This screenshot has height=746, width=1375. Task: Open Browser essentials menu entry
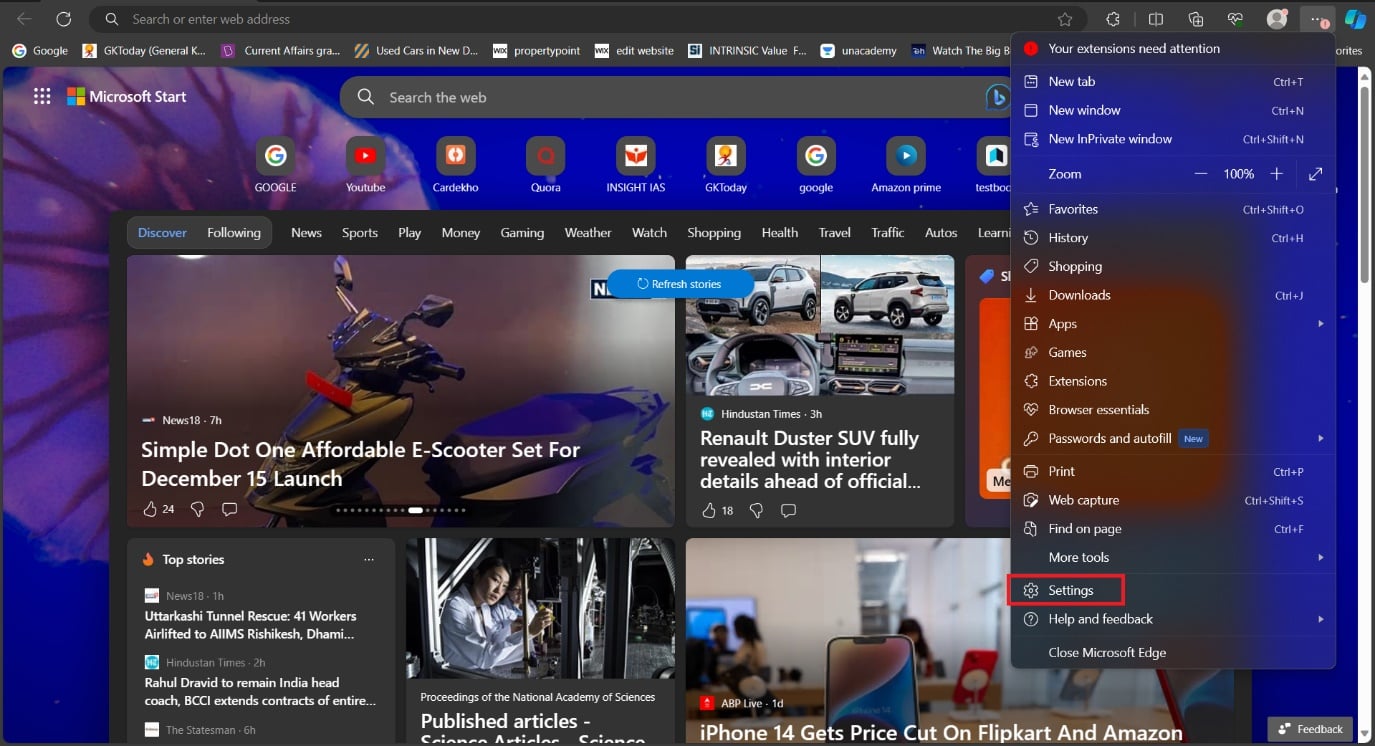pyautogui.click(x=1173, y=410)
